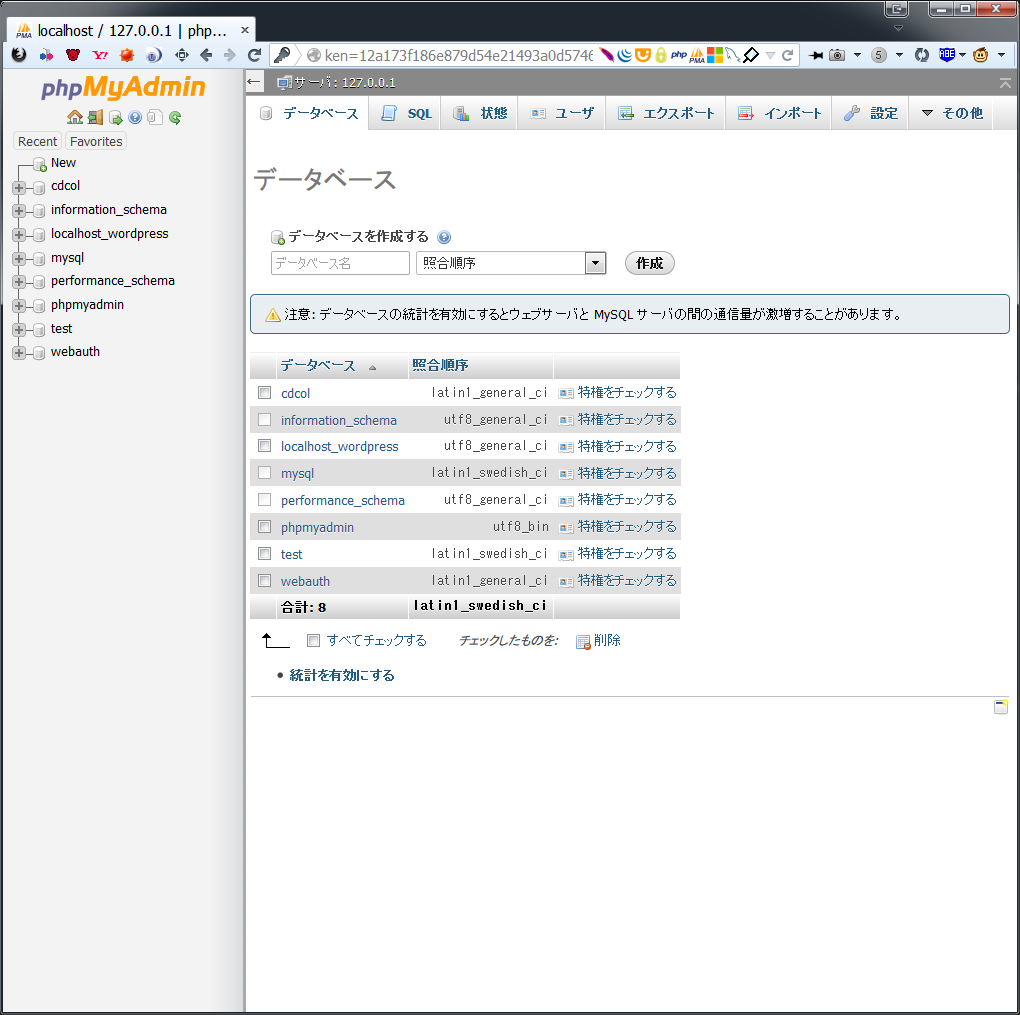Image resolution: width=1020 pixels, height=1015 pixels.
Task: Check privileges link for cdcol row
Action: [618, 392]
